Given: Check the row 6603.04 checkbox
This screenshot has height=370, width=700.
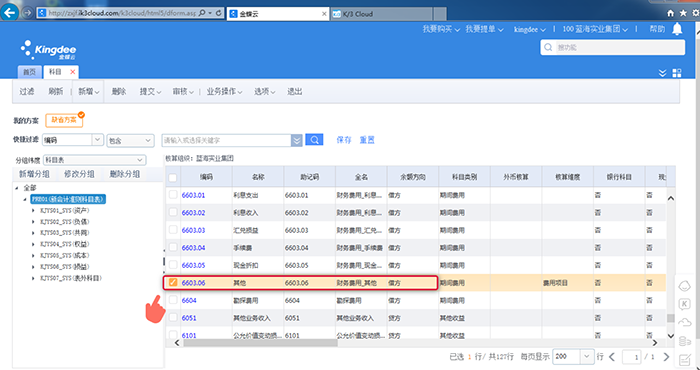Looking at the screenshot, I should point(173,247).
